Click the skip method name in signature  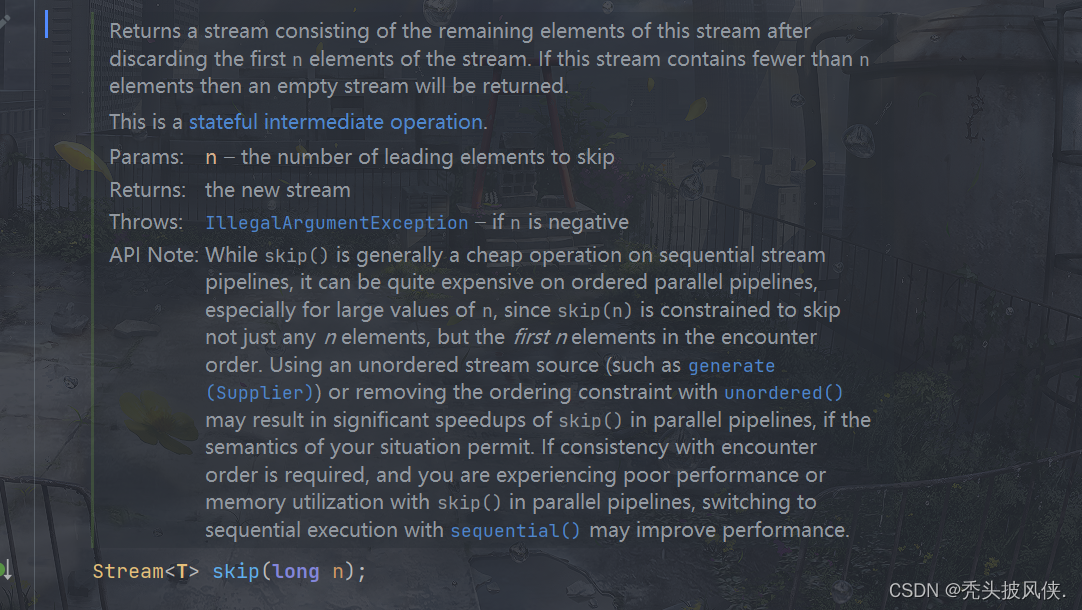(235, 571)
